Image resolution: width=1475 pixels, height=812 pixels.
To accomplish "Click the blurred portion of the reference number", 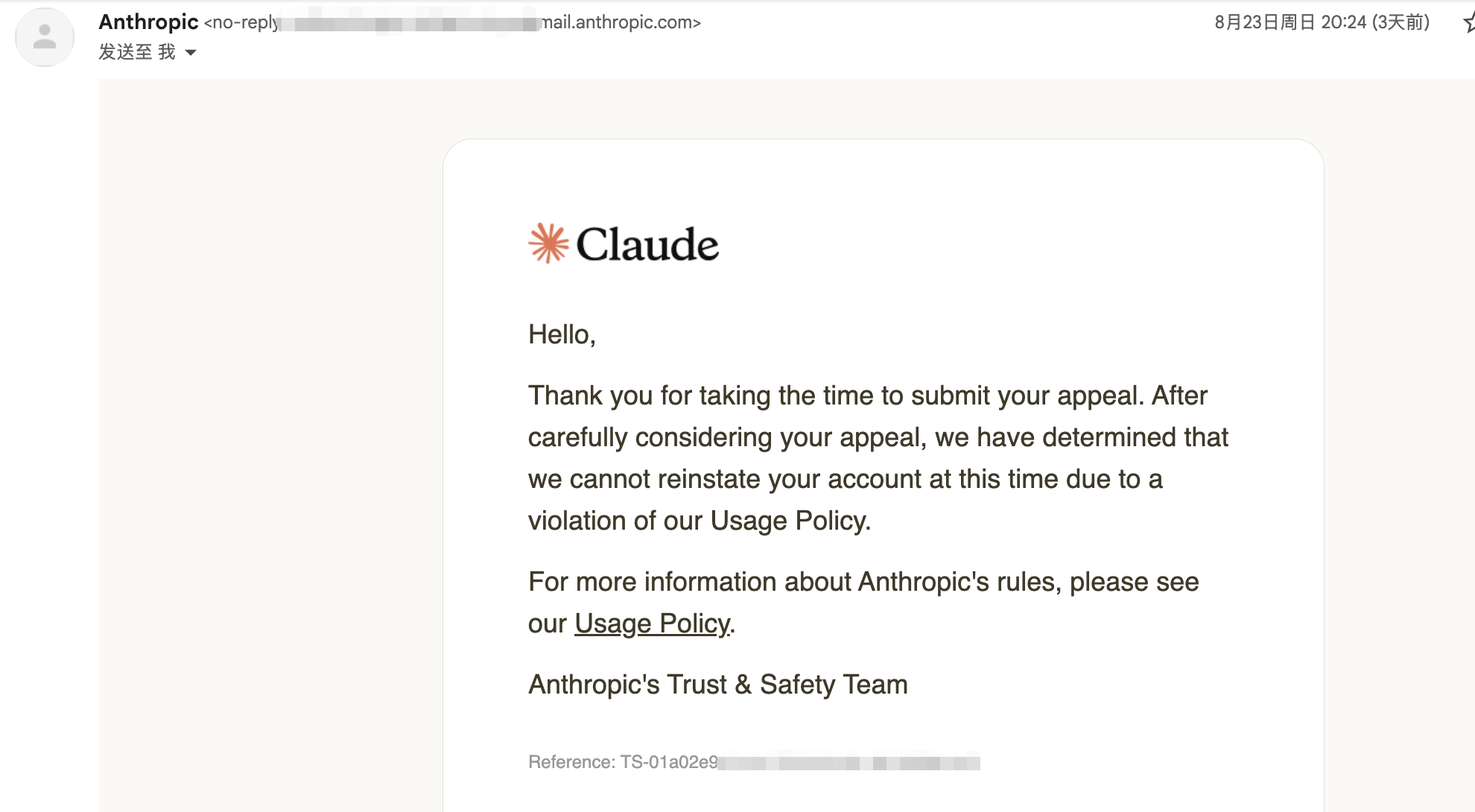I will [x=849, y=763].
